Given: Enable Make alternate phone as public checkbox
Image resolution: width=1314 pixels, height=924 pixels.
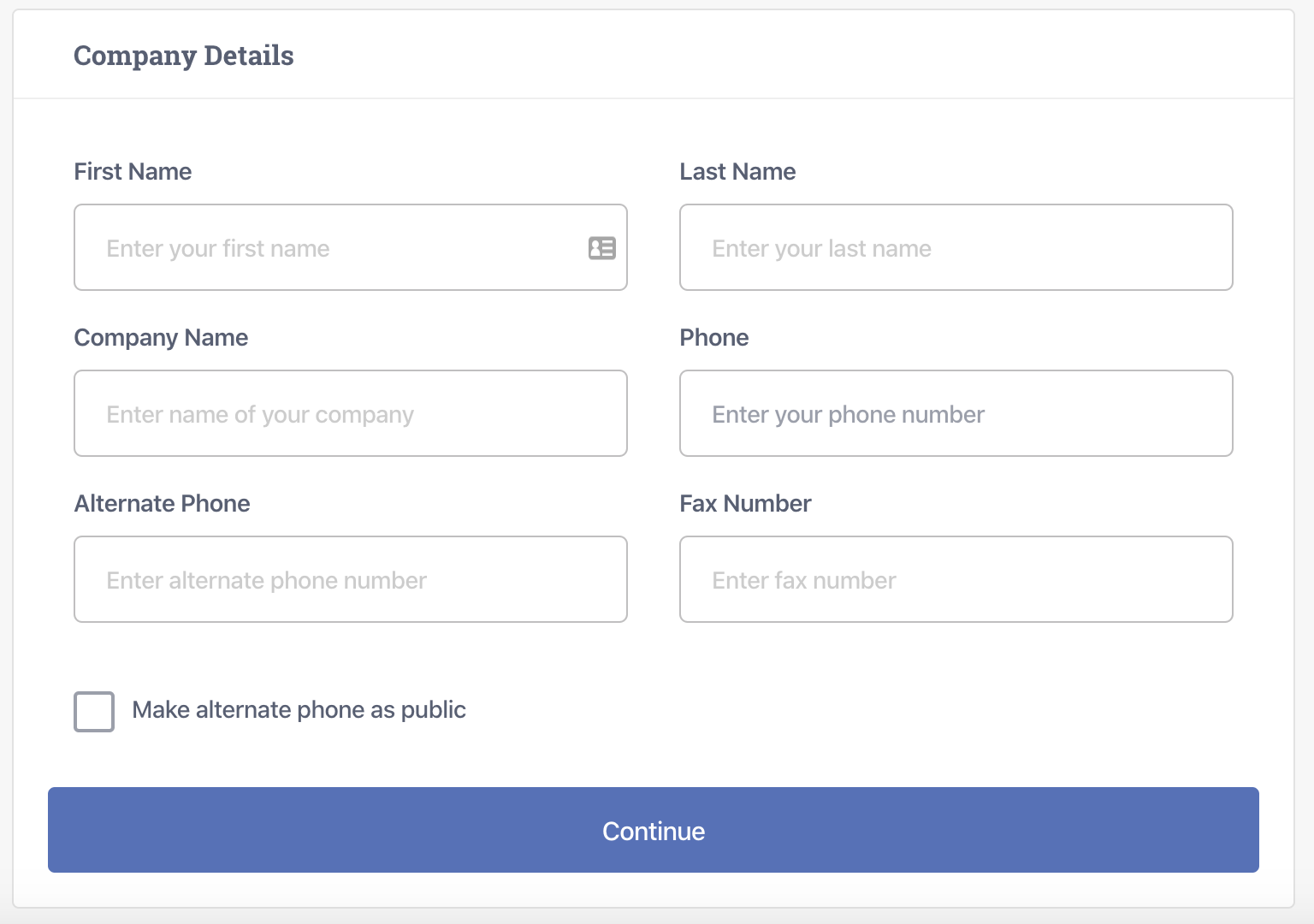Looking at the screenshot, I should (x=94, y=712).
